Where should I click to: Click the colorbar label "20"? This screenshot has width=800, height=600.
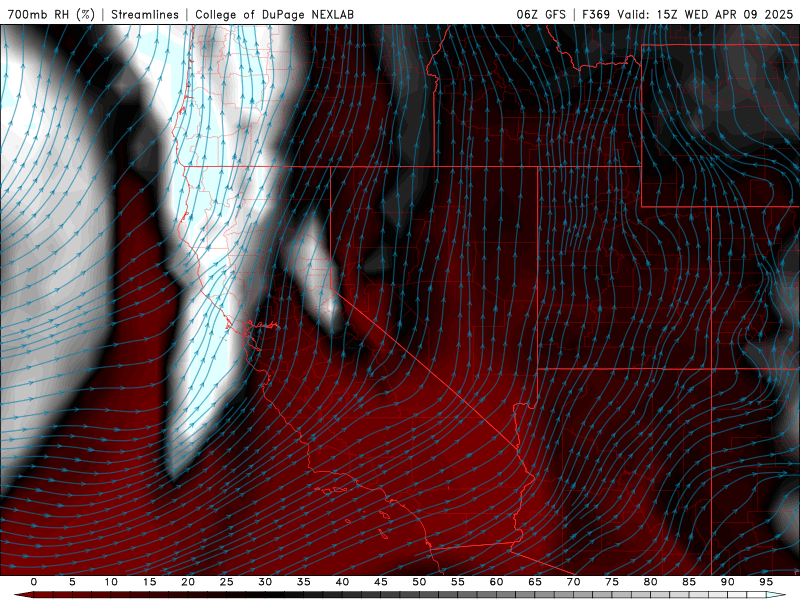tap(188, 582)
